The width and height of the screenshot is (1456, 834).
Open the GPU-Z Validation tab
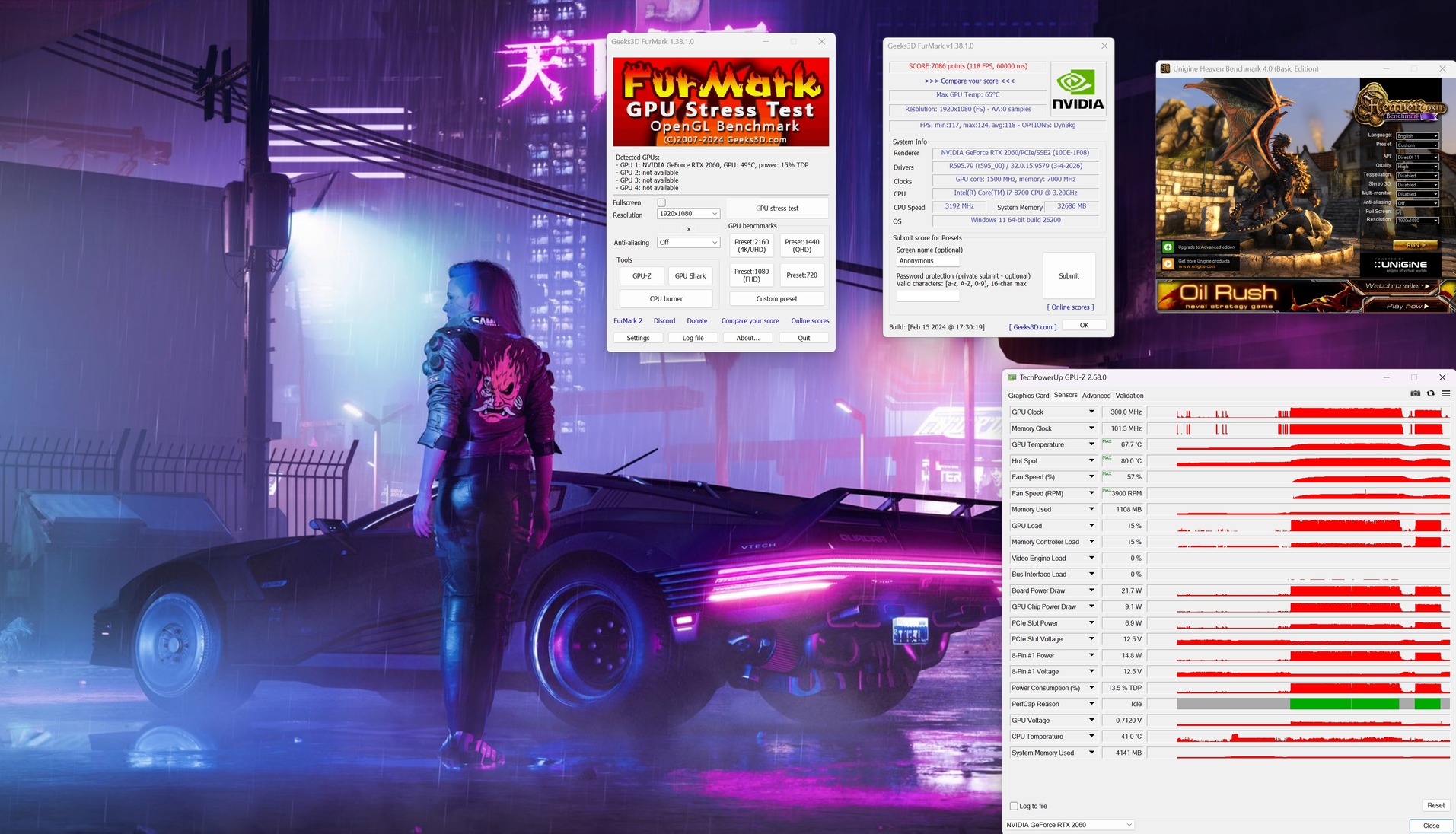click(1129, 396)
